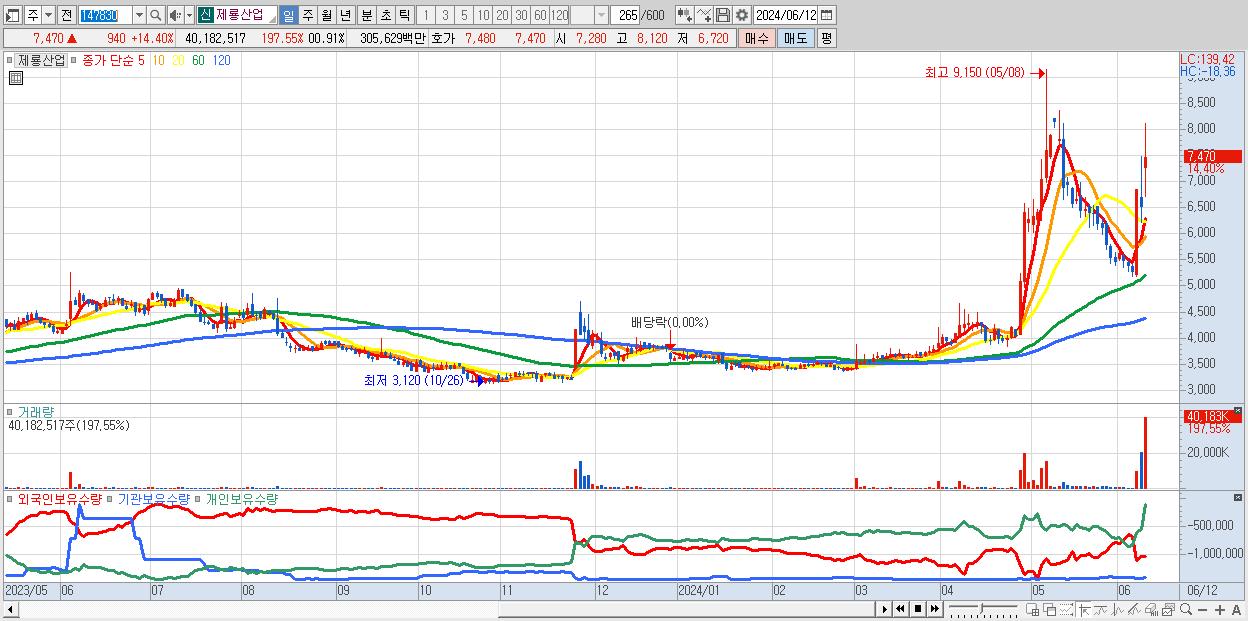The width and height of the screenshot is (1248, 621).
Task: Select the 년 (yearly) period toggle
Action: point(345,15)
